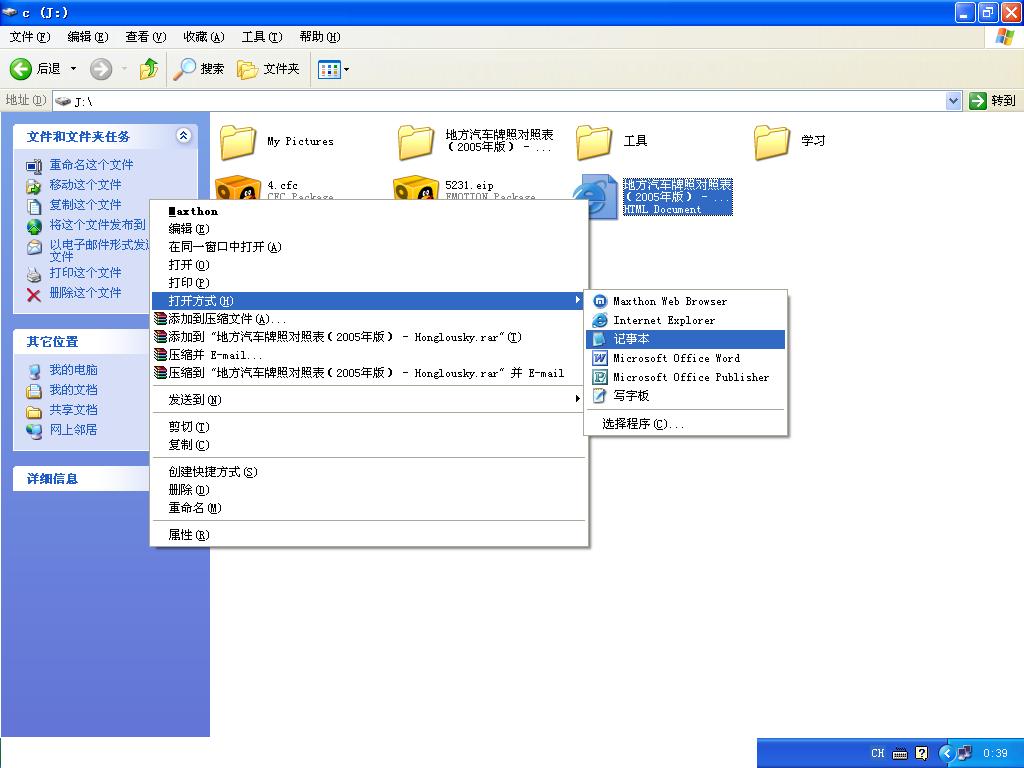The width and height of the screenshot is (1024, 768).
Task: Choose Microsoft Office Word from submenu
Action: pos(676,358)
